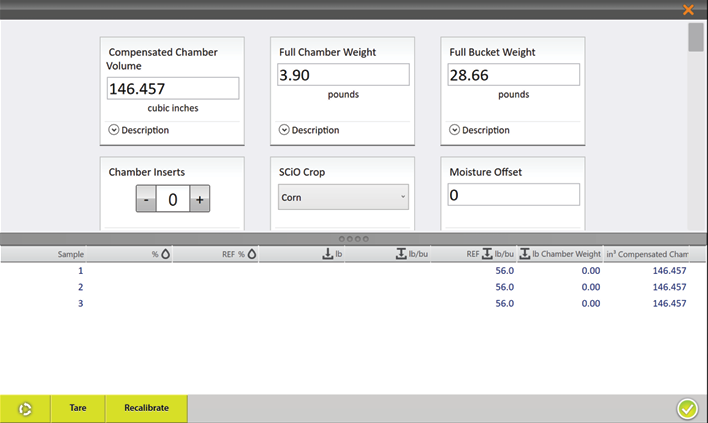Click the Full Chamber Weight input field
Viewport: 708px width, 423px height.
343,75
